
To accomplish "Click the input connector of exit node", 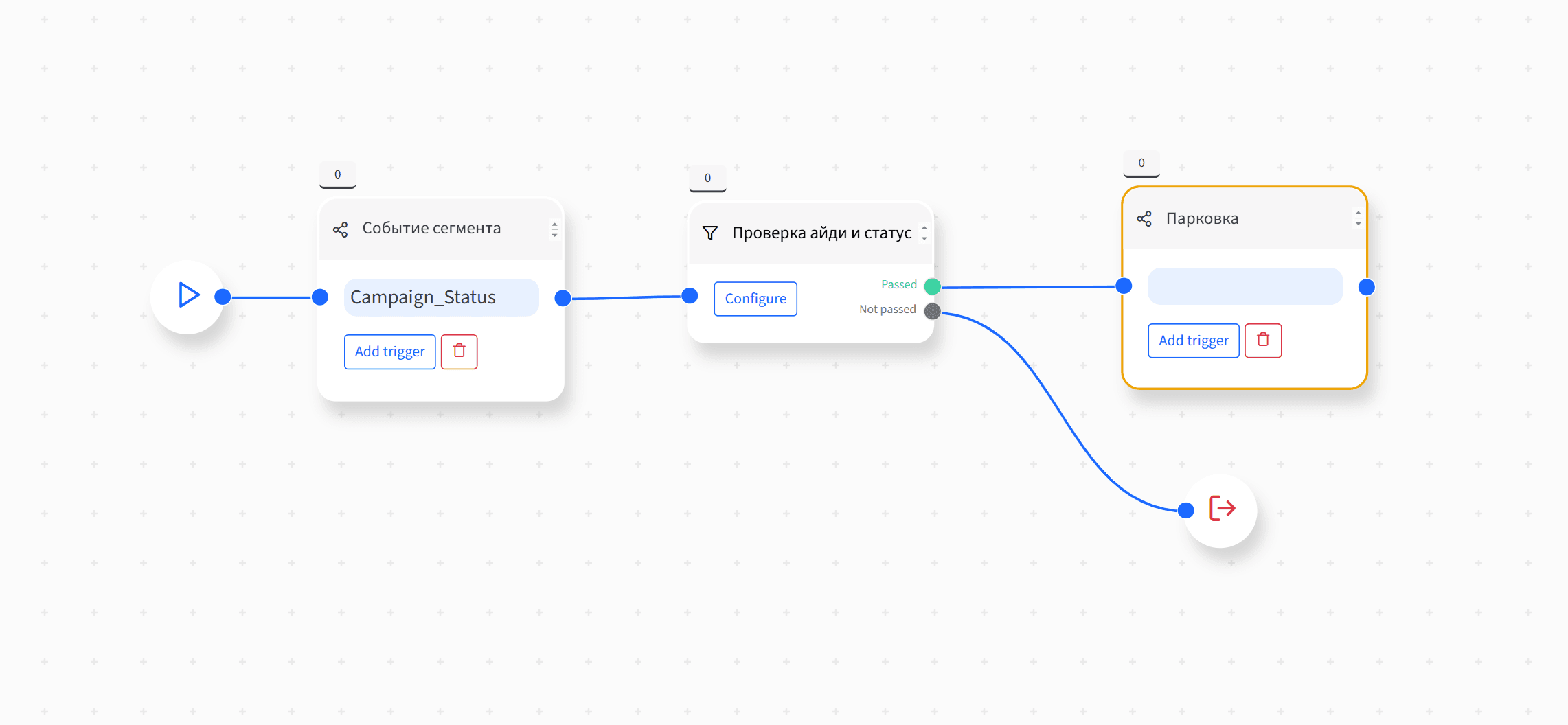I will [1185, 510].
